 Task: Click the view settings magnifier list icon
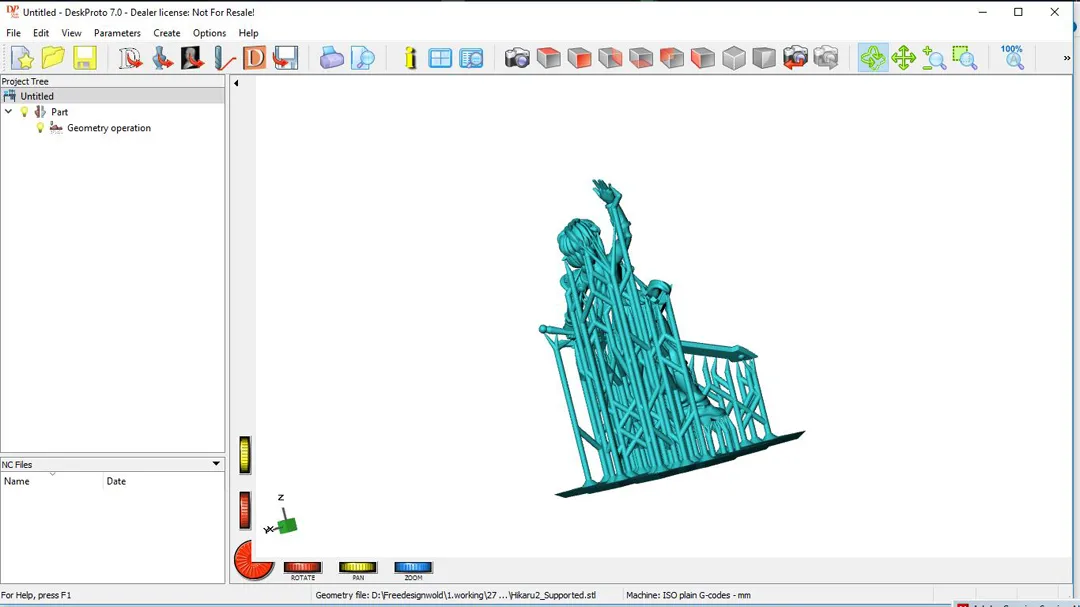[472, 58]
